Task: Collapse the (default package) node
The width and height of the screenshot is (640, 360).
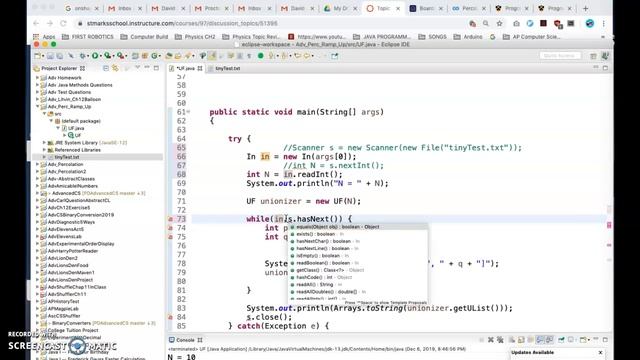Action: click(51, 121)
